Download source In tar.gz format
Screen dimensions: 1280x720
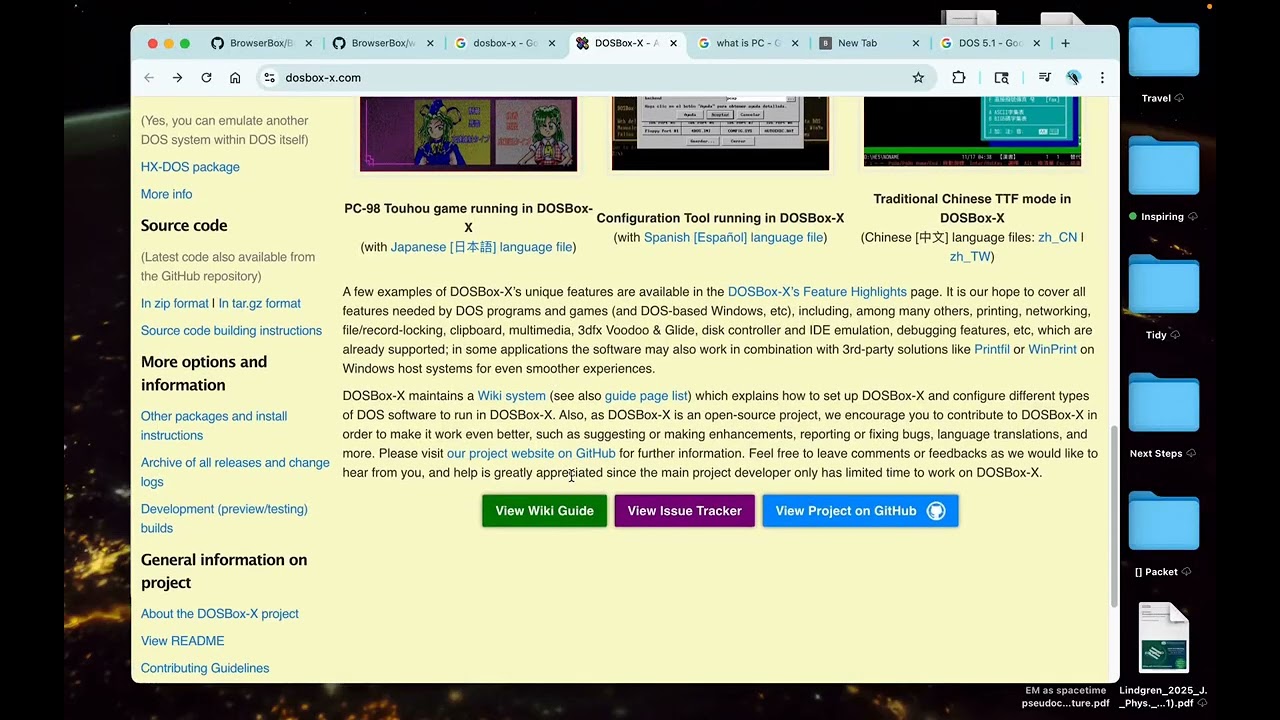(259, 303)
